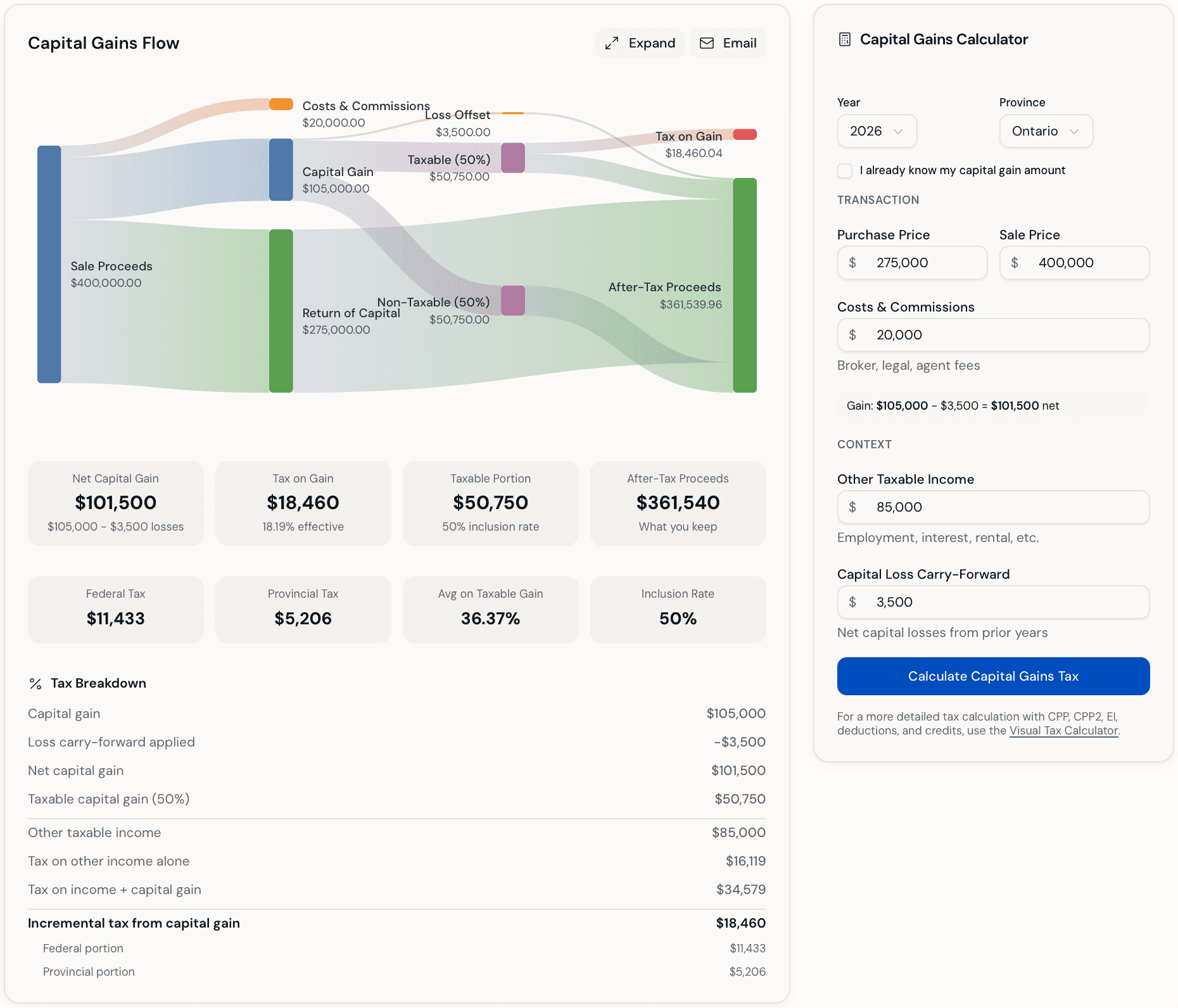This screenshot has height=1008, width=1178.
Task: Click the percent icon next to Tax Breakdown
Action: click(x=35, y=683)
